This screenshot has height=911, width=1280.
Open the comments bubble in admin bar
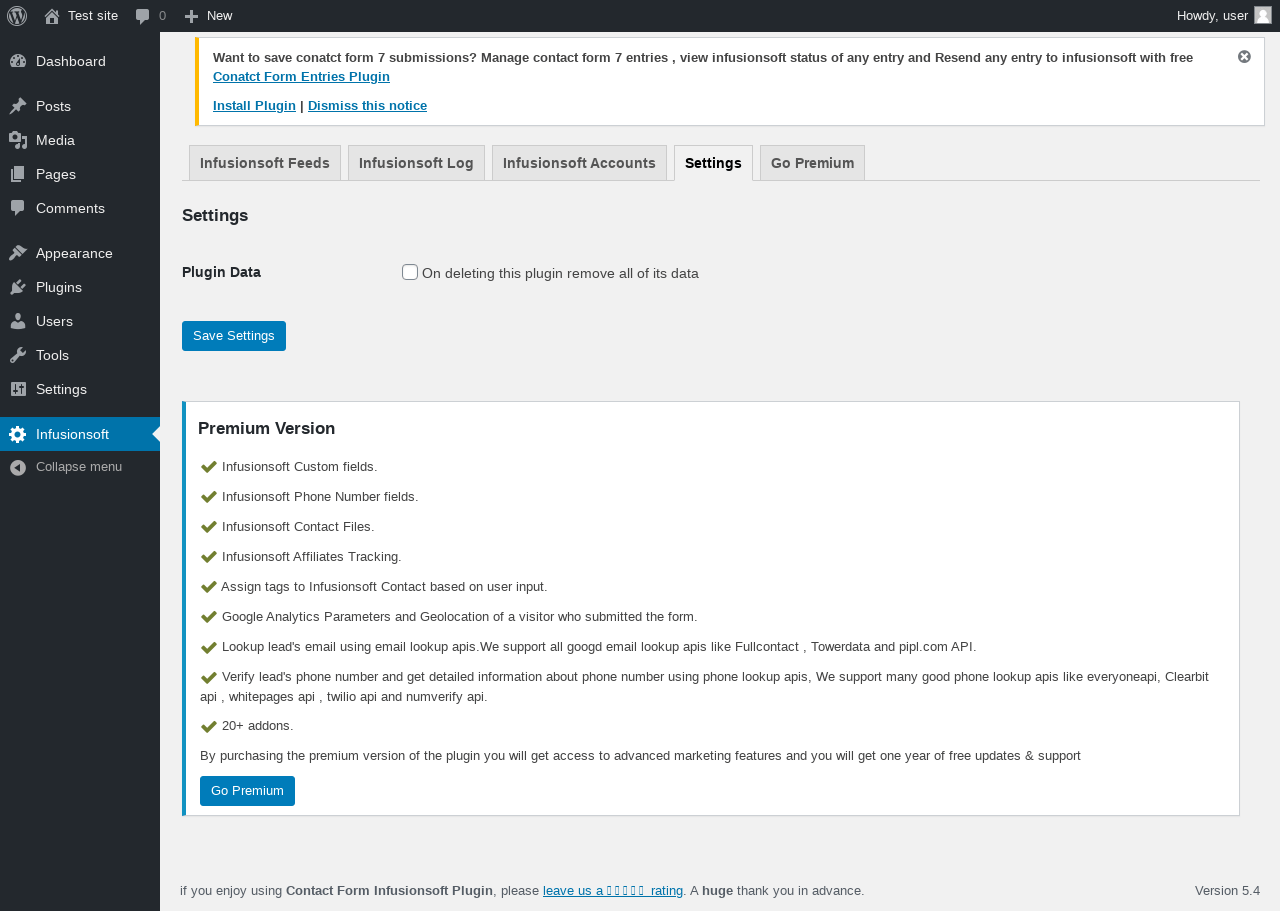143,16
